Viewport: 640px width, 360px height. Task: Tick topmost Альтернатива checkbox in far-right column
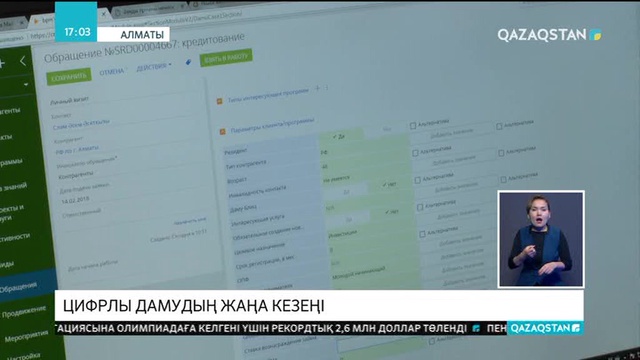pos(499,126)
